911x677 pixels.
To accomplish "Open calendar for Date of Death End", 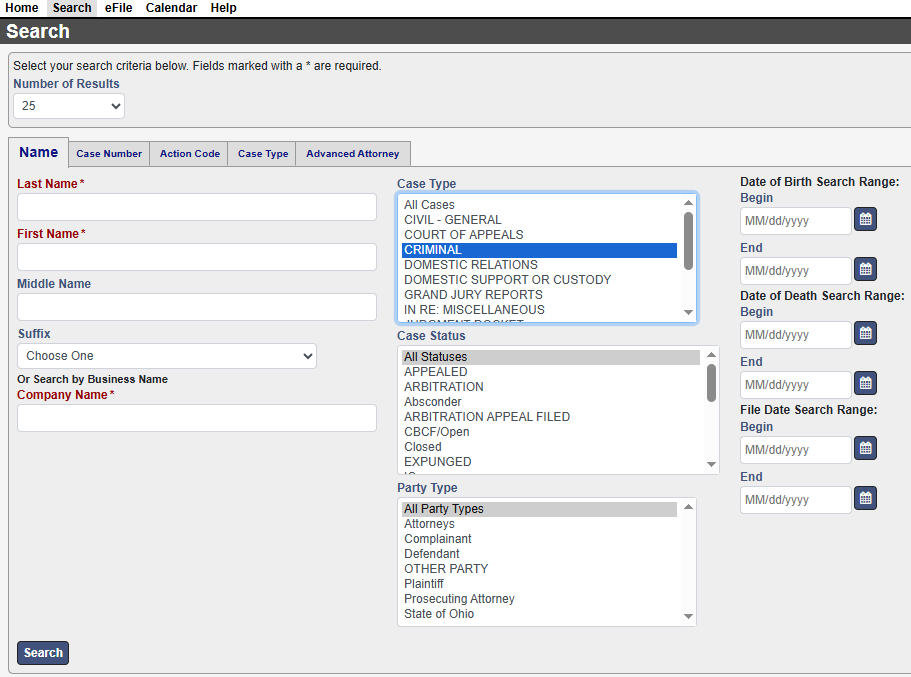I will (866, 383).
